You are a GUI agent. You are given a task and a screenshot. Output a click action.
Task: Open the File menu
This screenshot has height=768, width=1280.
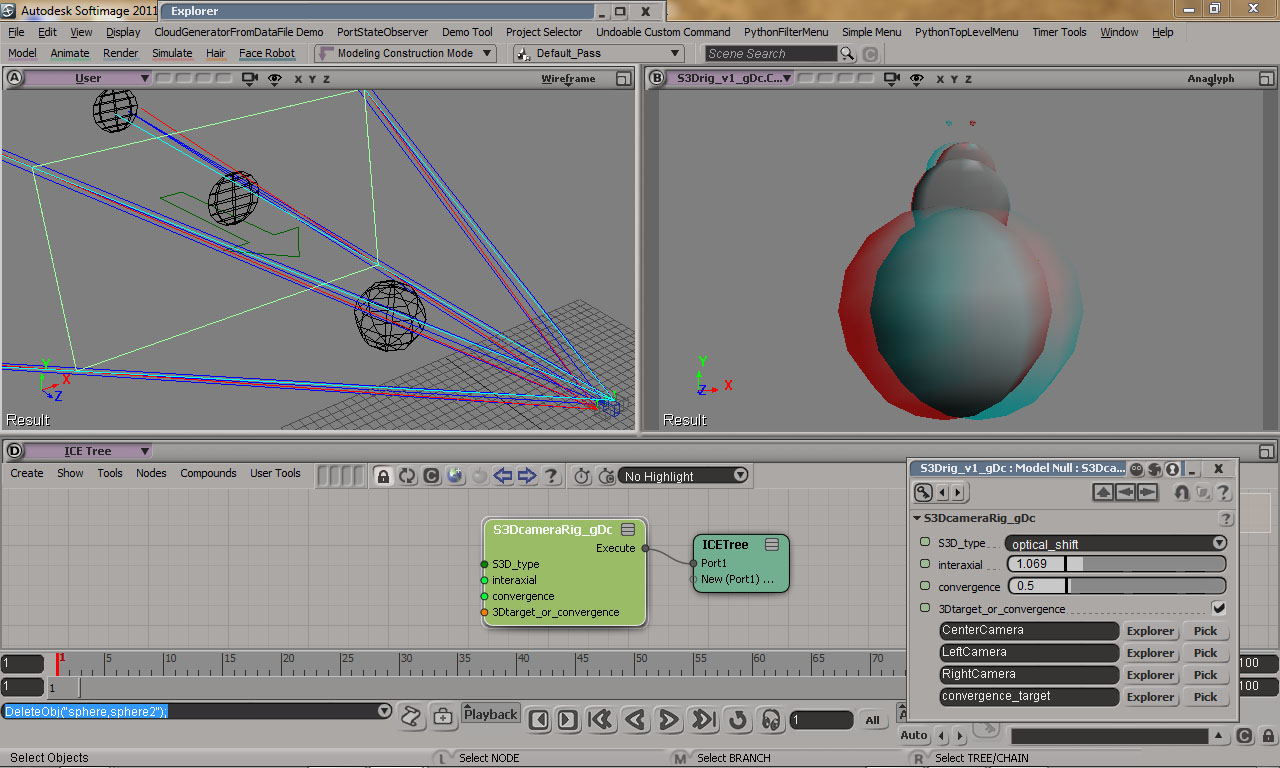pos(16,32)
